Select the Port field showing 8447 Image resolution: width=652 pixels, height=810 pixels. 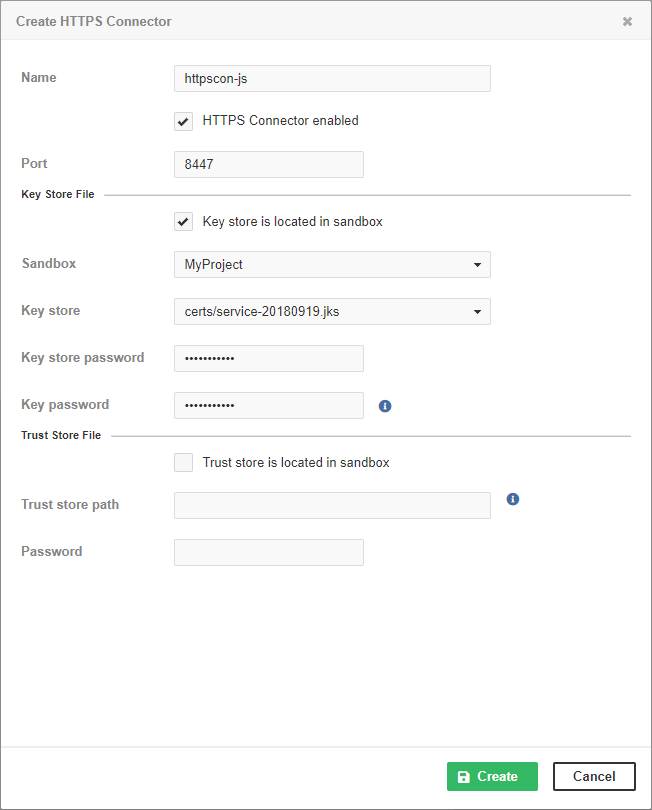click(268, 164)
